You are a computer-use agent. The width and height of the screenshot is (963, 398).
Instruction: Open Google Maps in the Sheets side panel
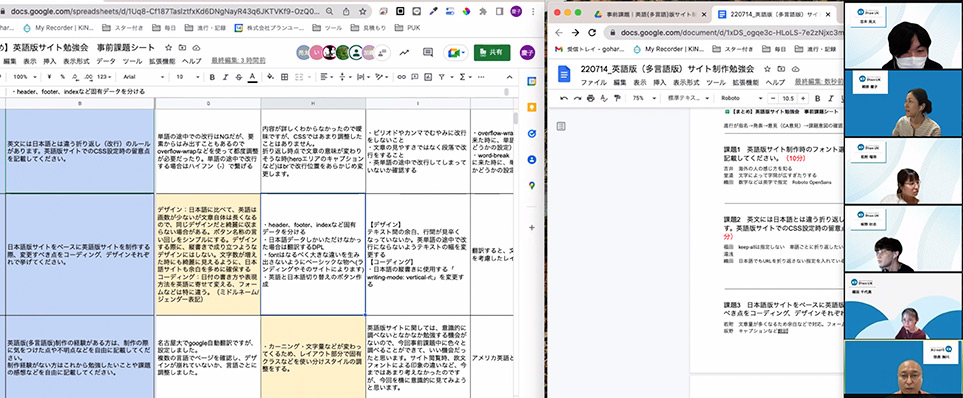pos(532,185)
